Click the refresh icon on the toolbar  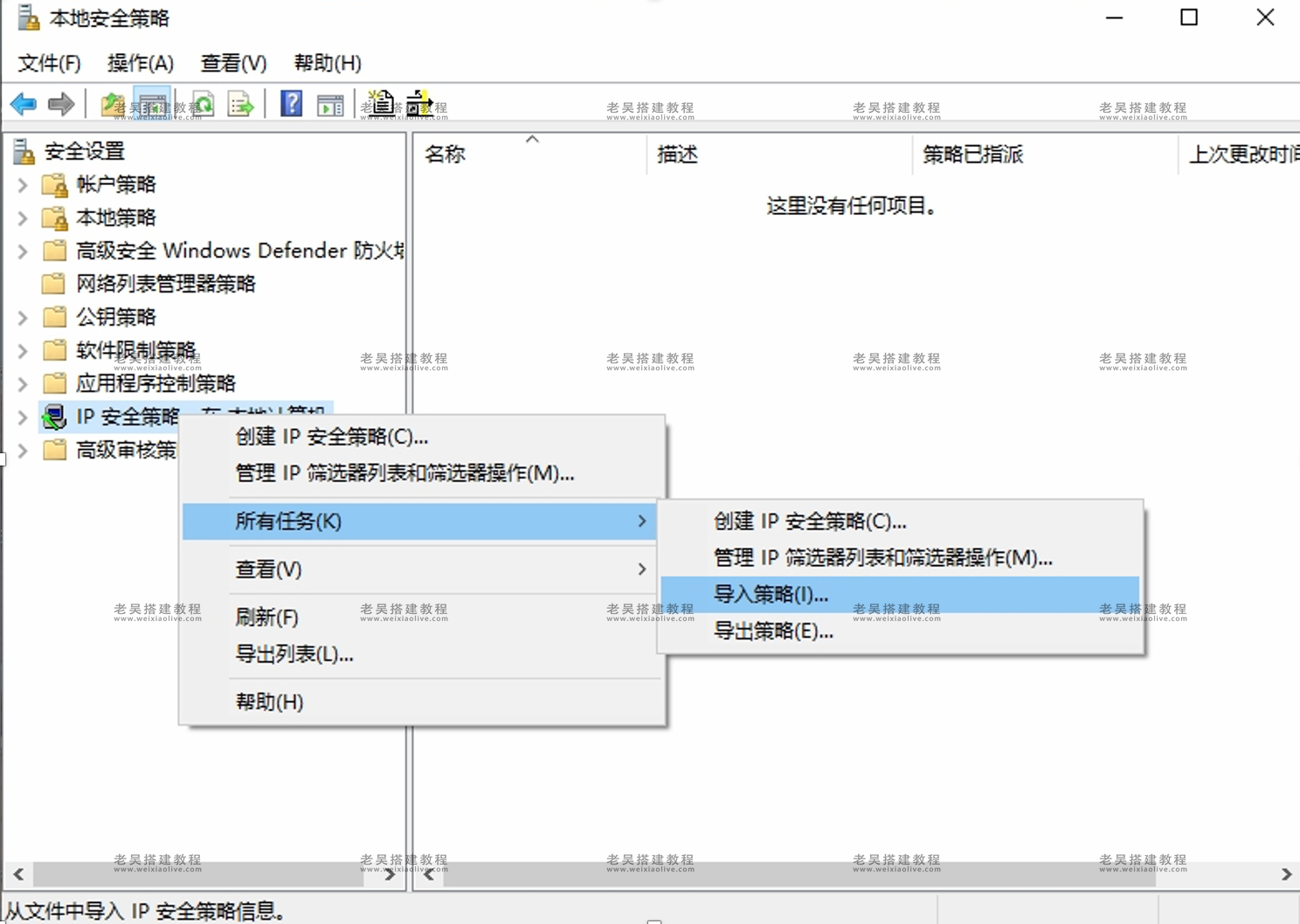point(203,104)
